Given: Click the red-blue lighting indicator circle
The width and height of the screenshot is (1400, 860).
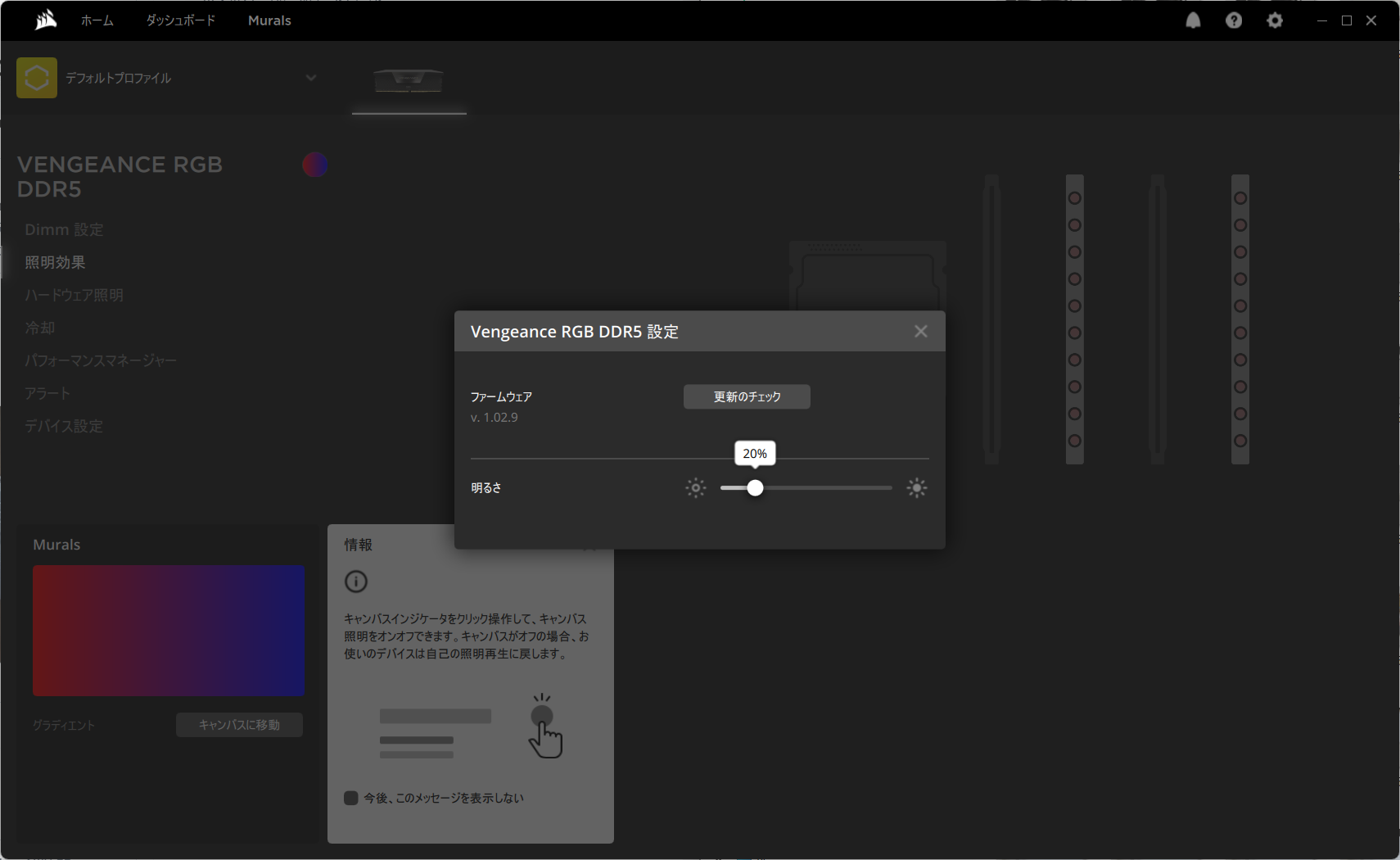Looking at the screenshot, I should tap(315, 165).
